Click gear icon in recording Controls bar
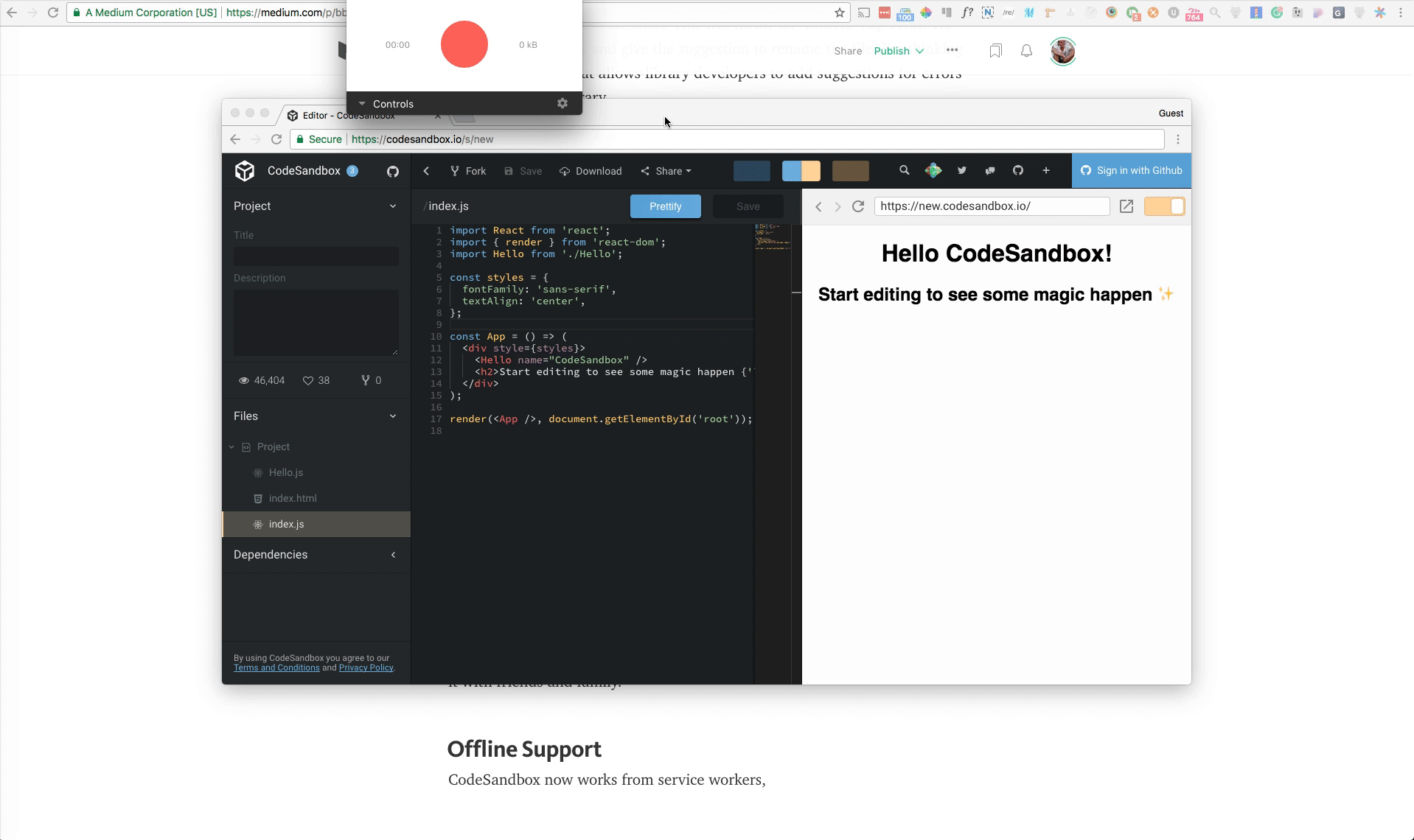The width and height of the screenshot is (1414, 840). 563,103
